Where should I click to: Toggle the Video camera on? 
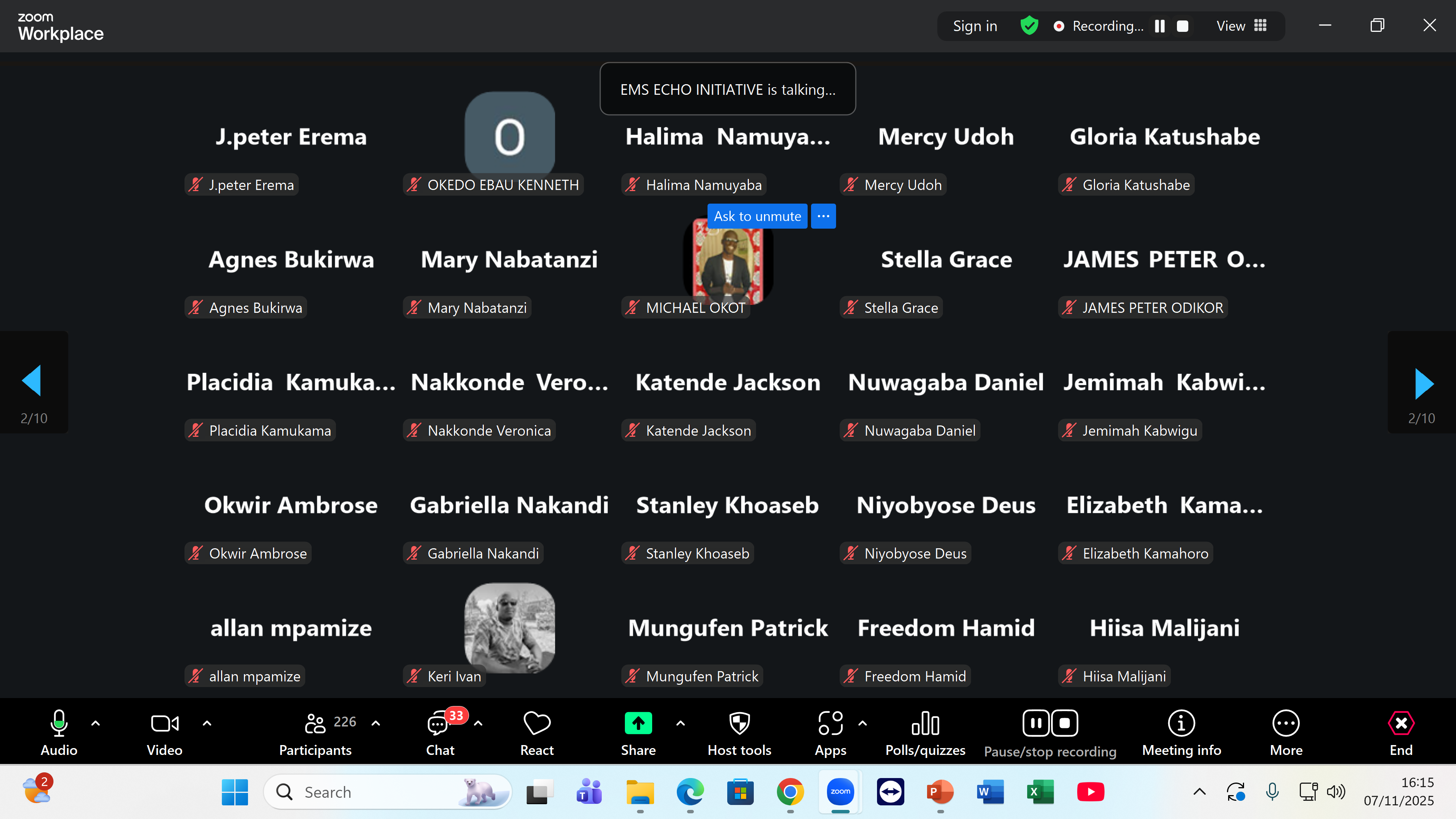point(165,724)
